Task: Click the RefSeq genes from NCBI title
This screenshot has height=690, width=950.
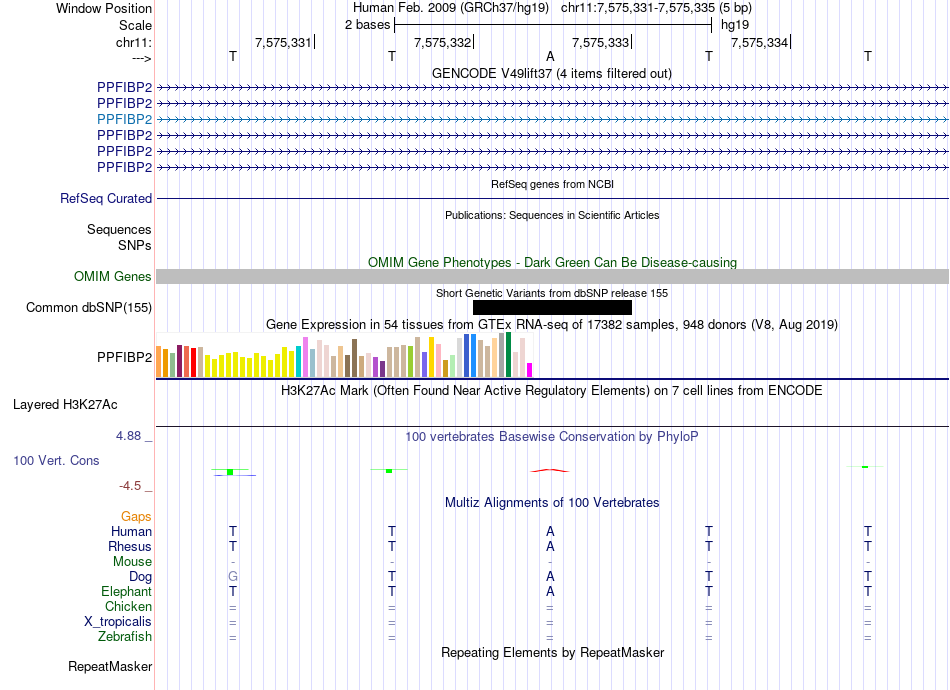Action: coord(552,184)
